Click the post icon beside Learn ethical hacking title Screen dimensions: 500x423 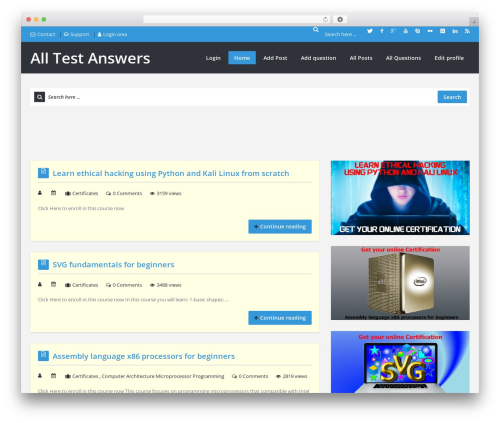coord(43,173)
